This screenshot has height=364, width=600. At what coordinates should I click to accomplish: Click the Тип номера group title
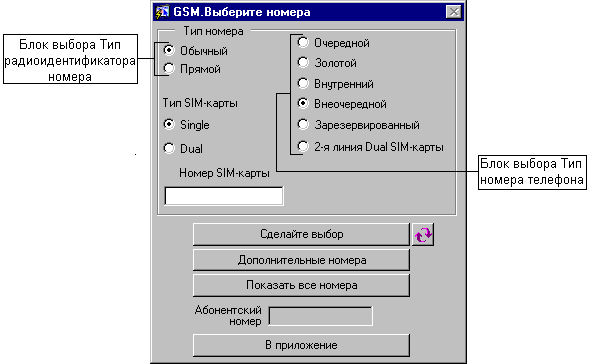[213, 31]
